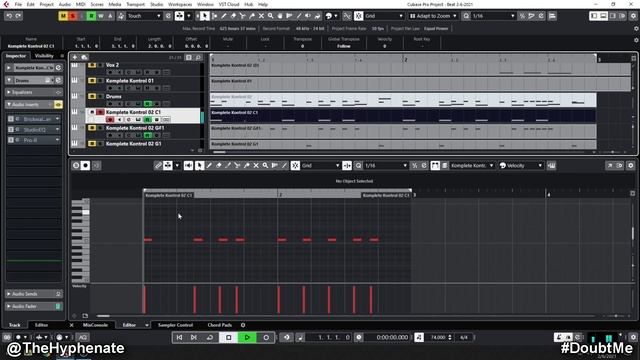Open the piano keyboard icon in Key Editor toolbar
640x360 pixels.
(x=551, y=165)
